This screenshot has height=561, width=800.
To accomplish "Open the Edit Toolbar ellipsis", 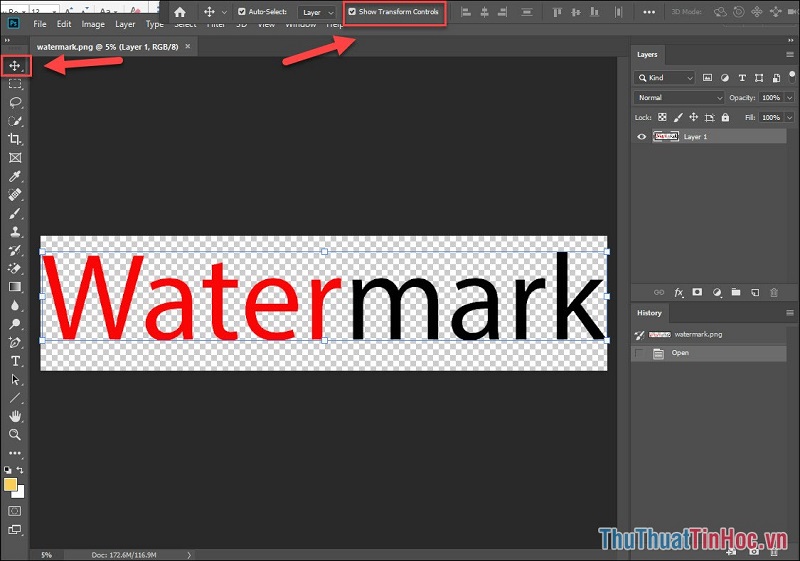I will 15,453.
